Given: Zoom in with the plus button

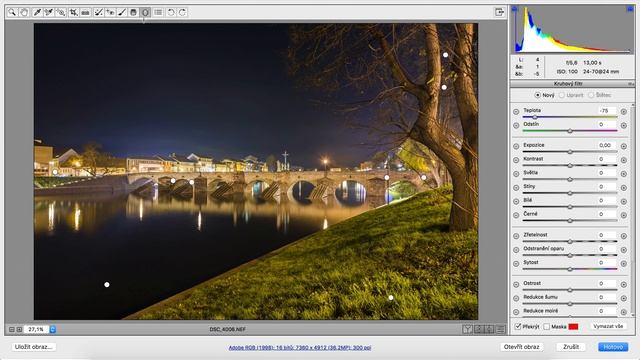Looking at the screenshot, I should pos(19,329).
